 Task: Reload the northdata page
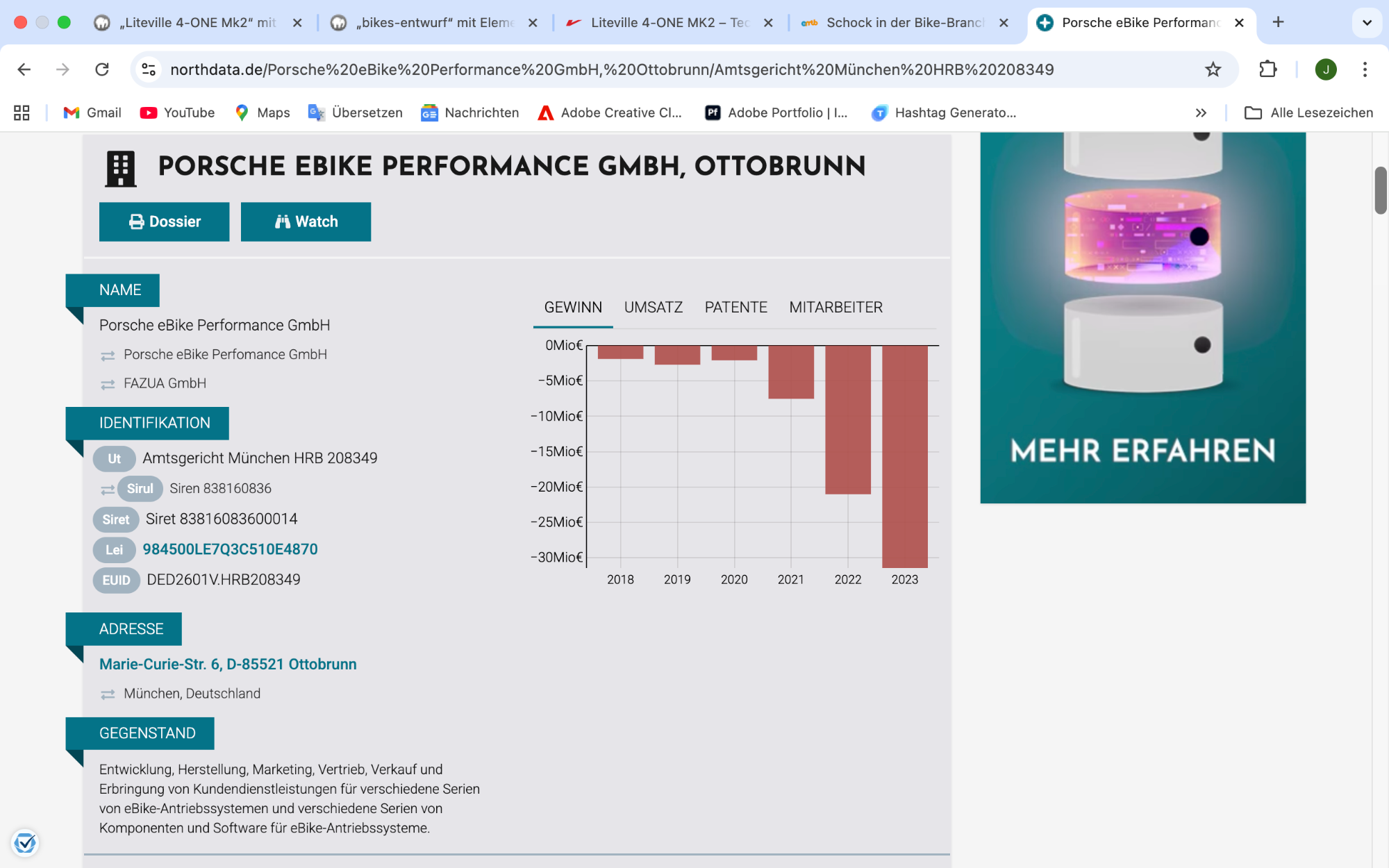click(x=102, y=69)
